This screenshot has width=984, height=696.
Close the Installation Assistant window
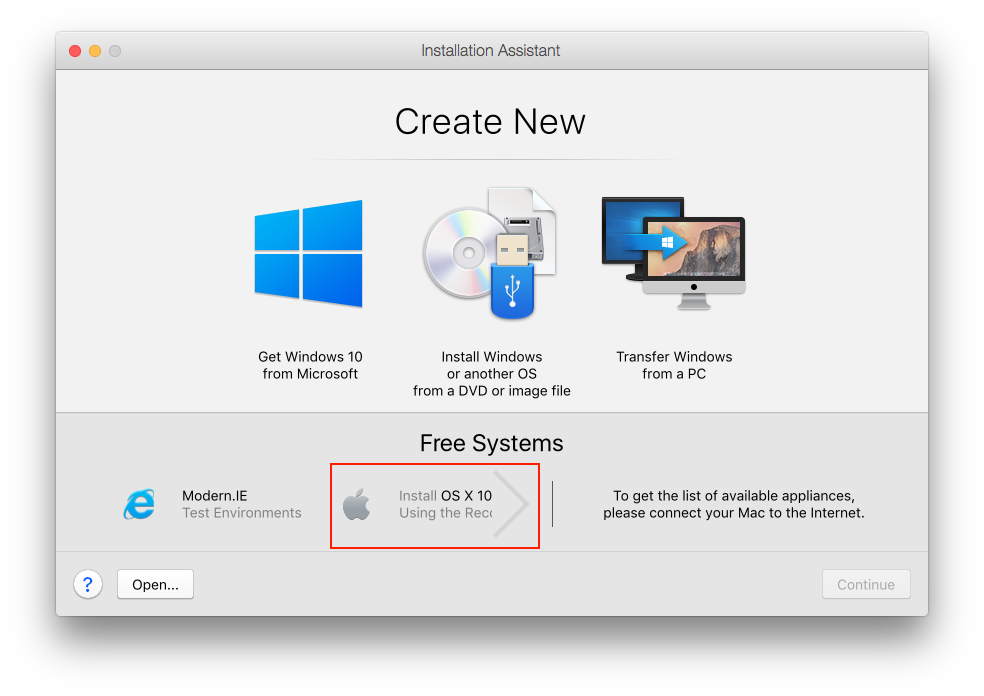point(75,51)
